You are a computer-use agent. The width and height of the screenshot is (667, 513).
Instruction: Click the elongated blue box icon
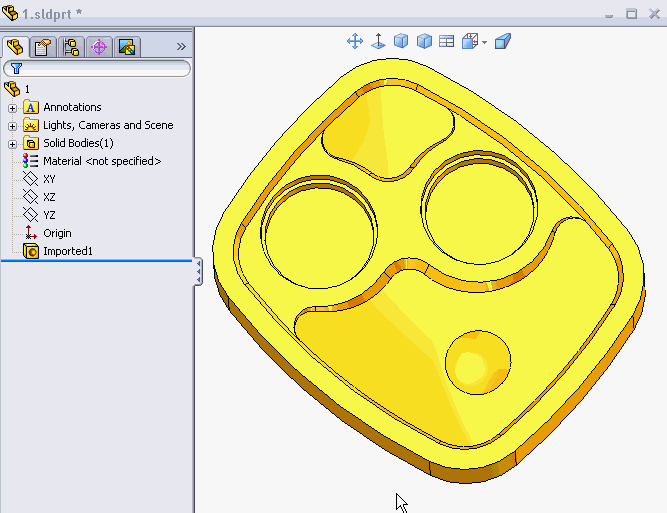503,41
